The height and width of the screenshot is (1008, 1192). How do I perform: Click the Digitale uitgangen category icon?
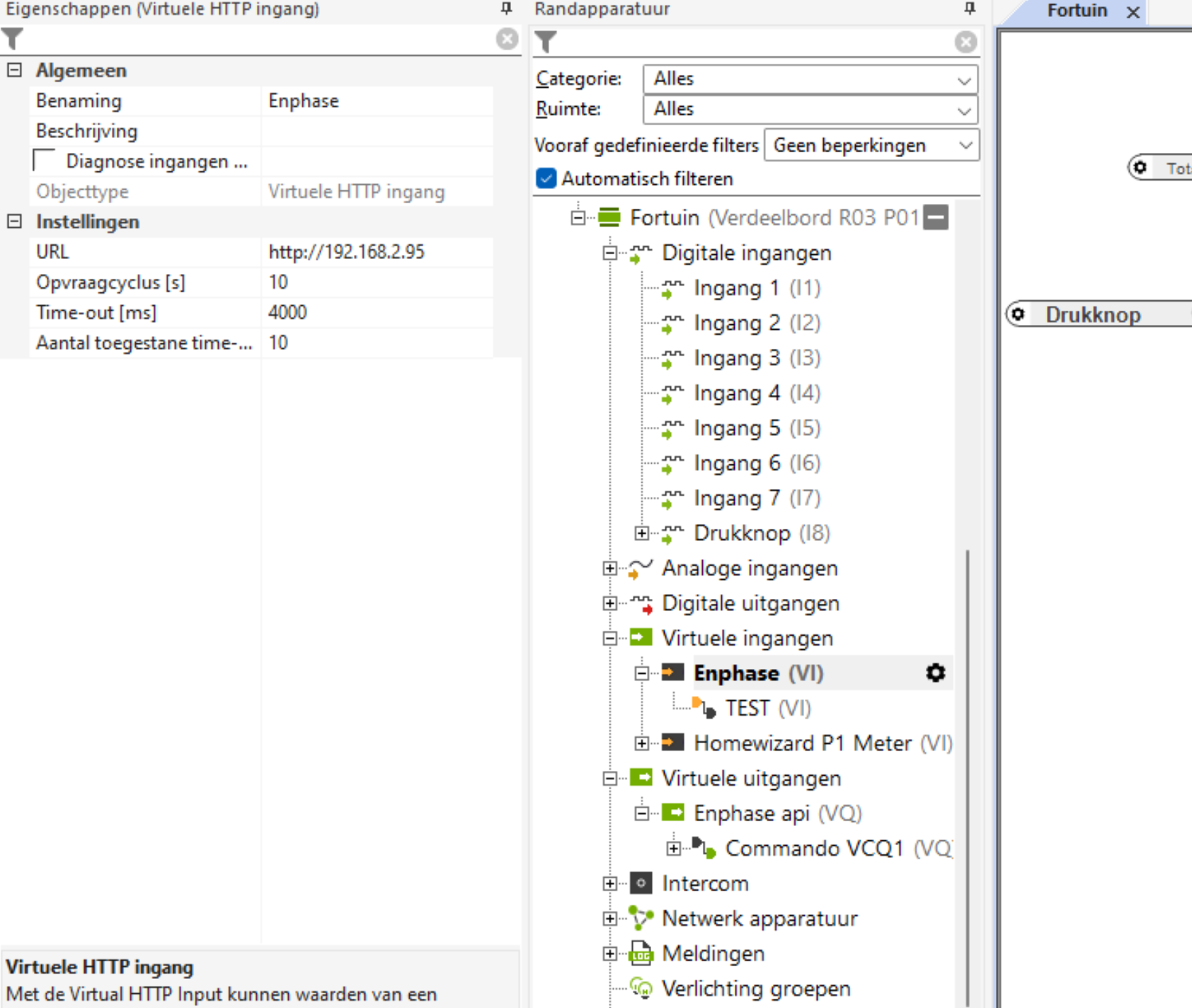tap(641, 604)
